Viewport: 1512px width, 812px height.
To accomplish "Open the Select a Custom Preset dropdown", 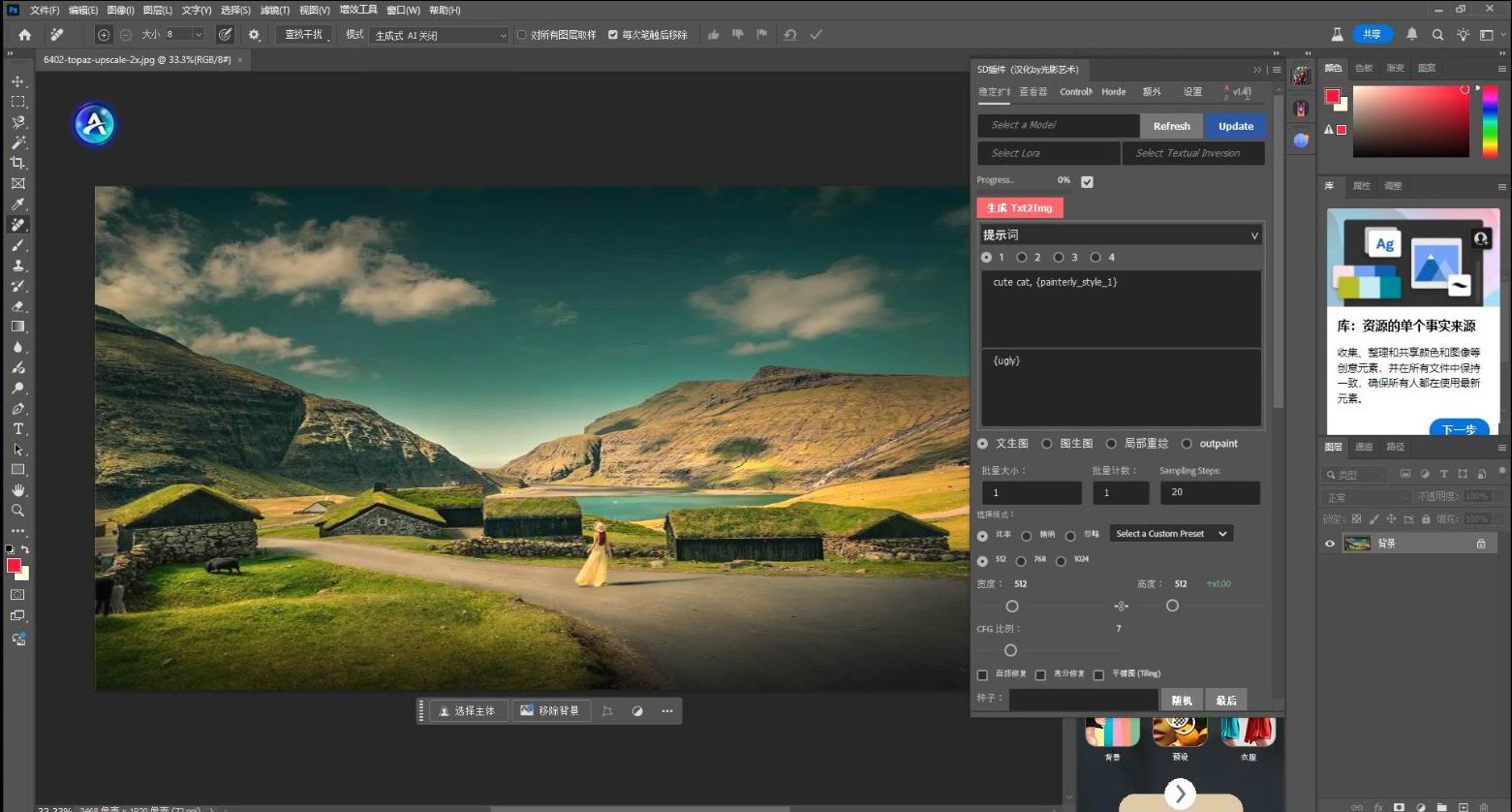I will coord(1172,534).
